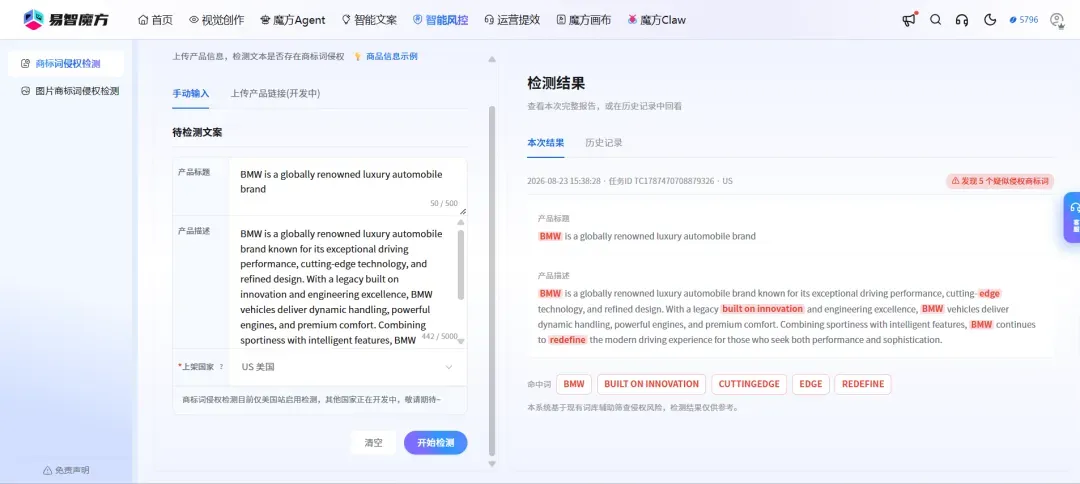Switch to the 历史记录 tab
This screenshot has width=1080, height=484.
(603, 143)
